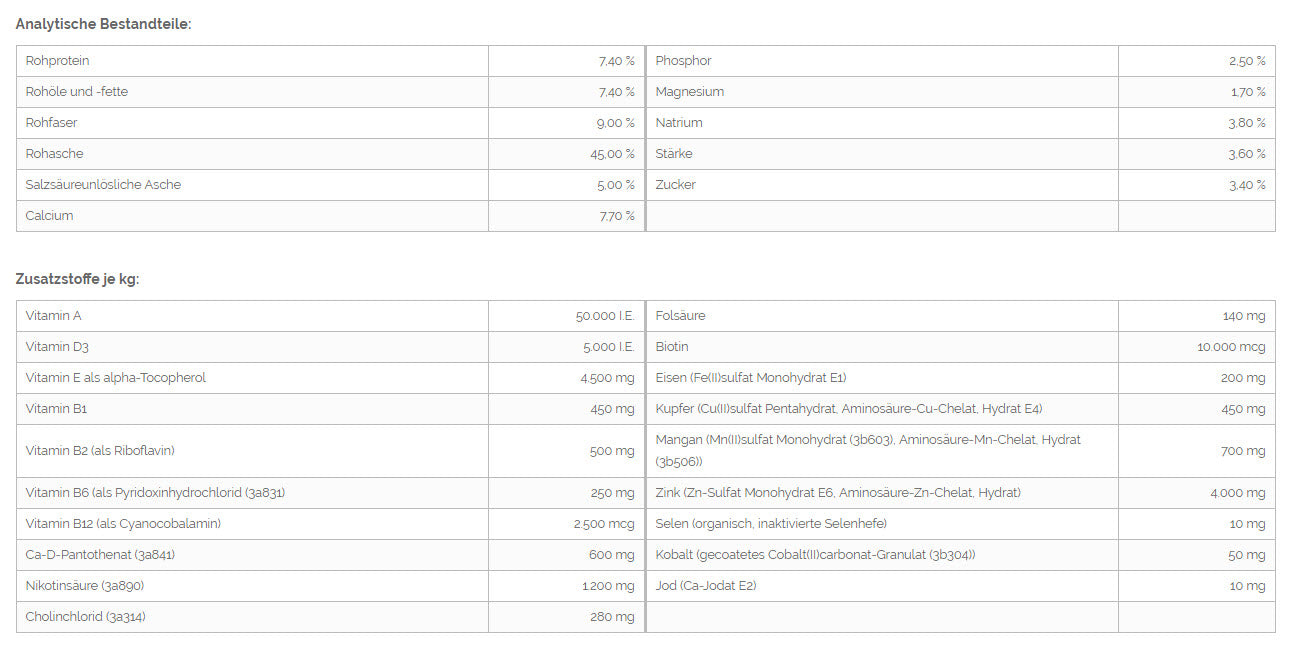Click the Zusatzstoffe je kg heading
Screen dimensions: 1292x645
point(77,279)
